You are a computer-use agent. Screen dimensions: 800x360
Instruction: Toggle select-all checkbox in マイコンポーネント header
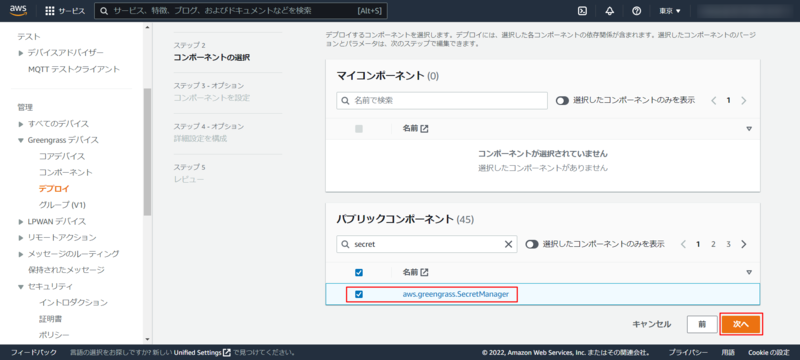tap(359, 129)
